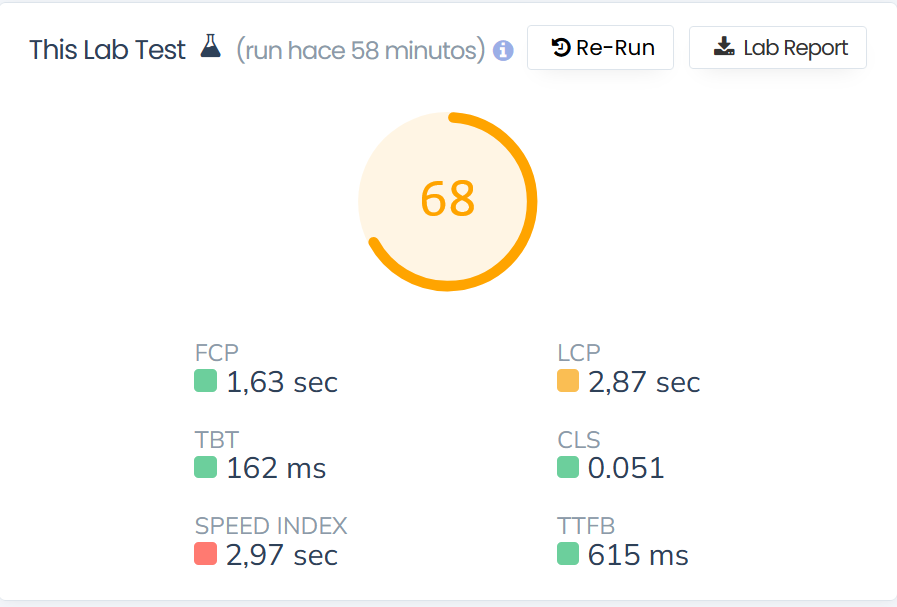Click the lab flask icon beside the title
The width and height of the screenshot is (897, 607).
point(211,46)
